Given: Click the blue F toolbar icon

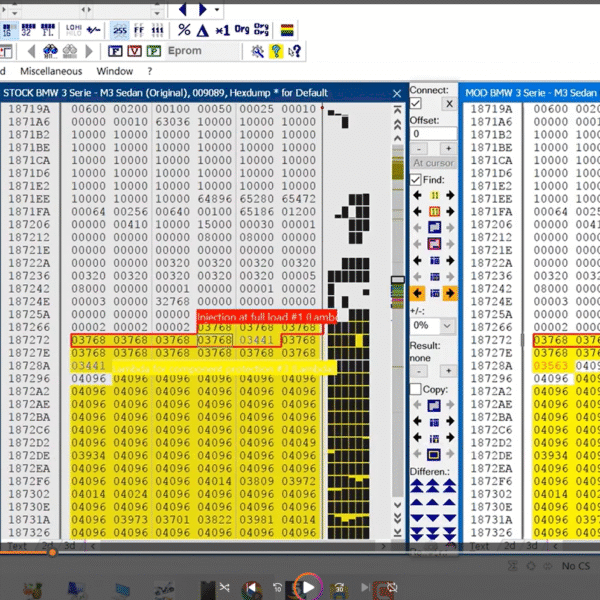Looking at the screenshot, I should 115,51.
